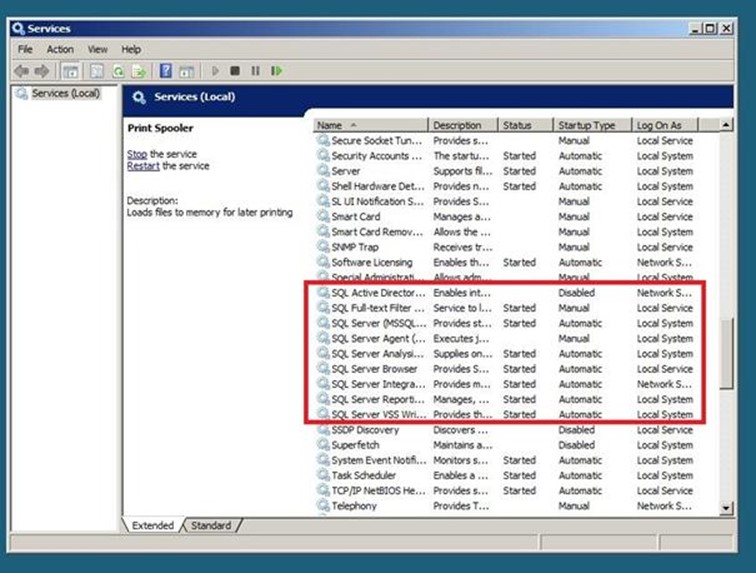Select Shell Hardware Detection service row

coord(505,186)
